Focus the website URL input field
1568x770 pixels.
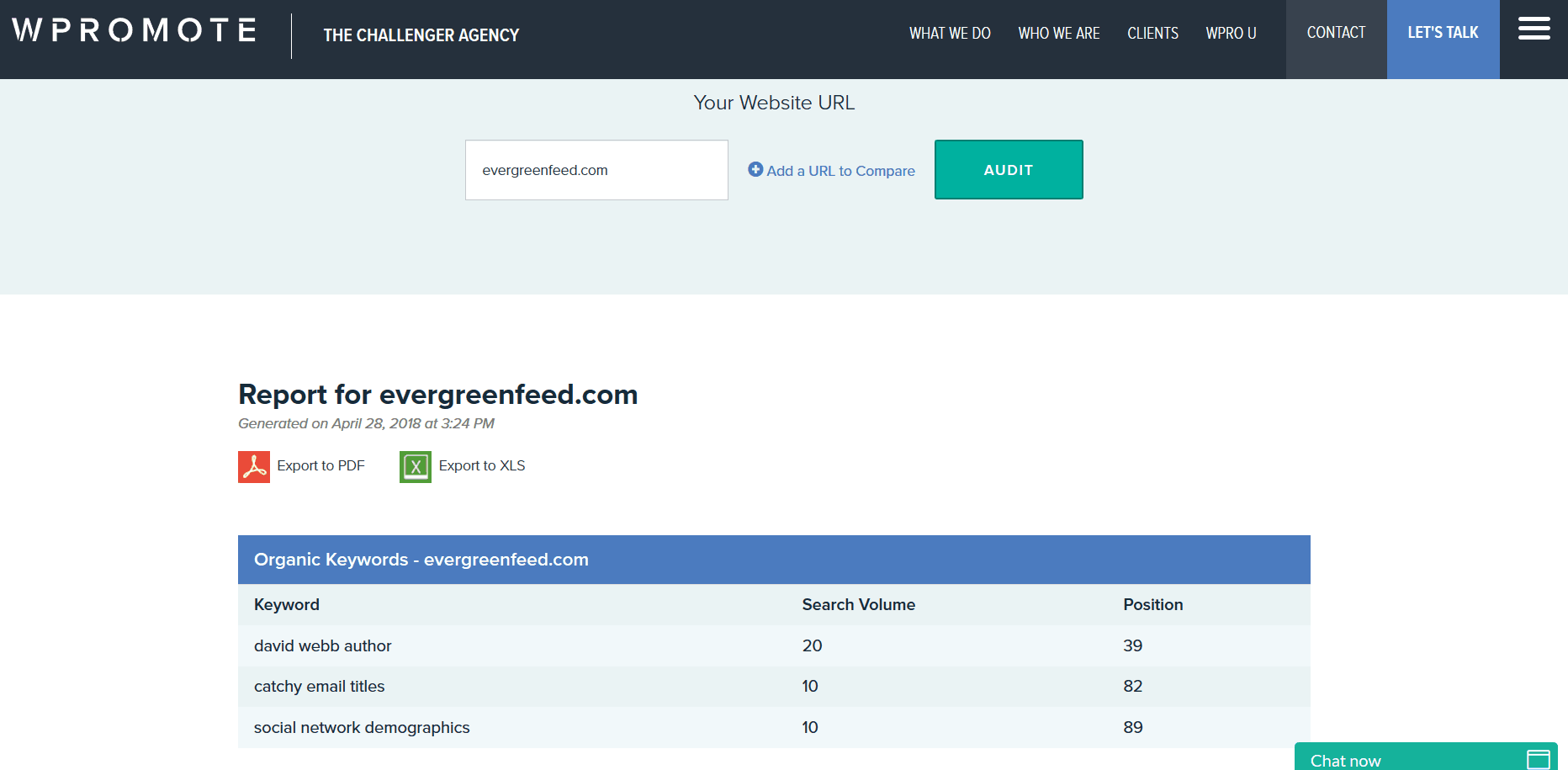(596, 170)
